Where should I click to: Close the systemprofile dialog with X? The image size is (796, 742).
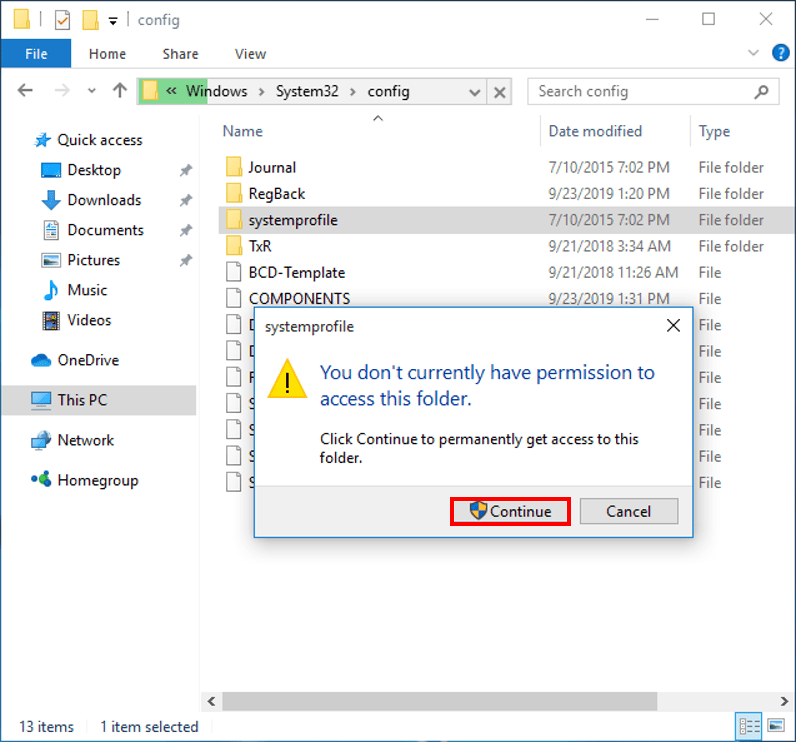tap(673, 326)
